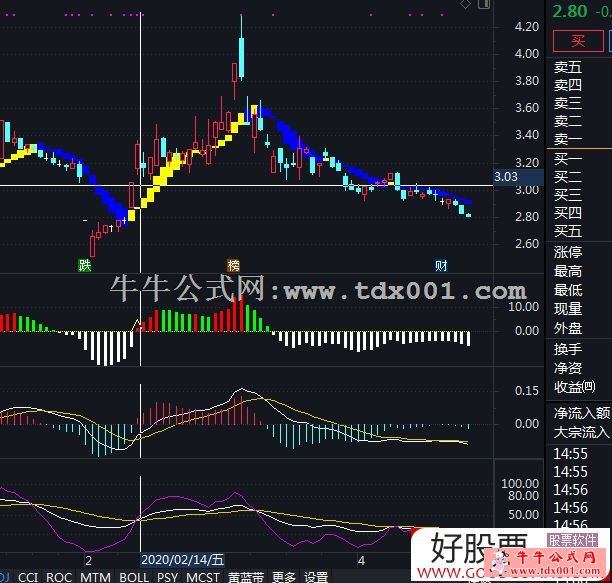This screenshot has height=583, width=612.
Task: Switch to the PSY indicator tab
Action: coord(167,577)
